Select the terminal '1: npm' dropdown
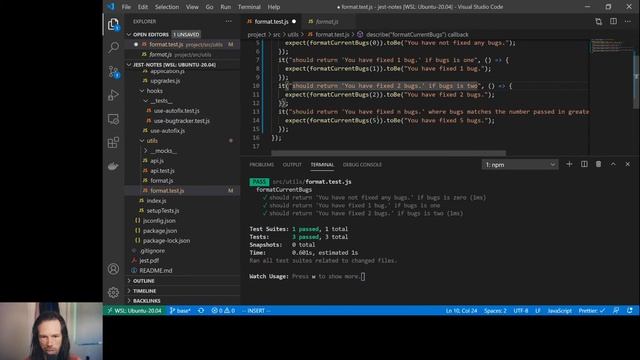 (x=520, y=164)
